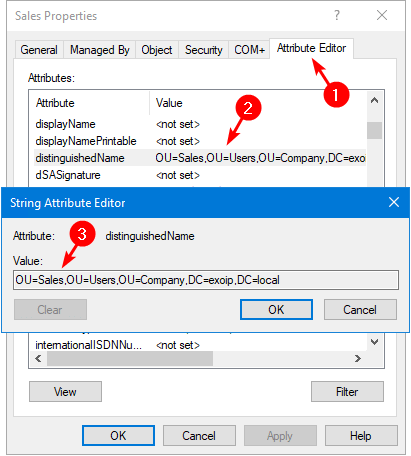Screen dimensions: 411x456
Task: Switch to the COM+ tab
Action: 249,50
